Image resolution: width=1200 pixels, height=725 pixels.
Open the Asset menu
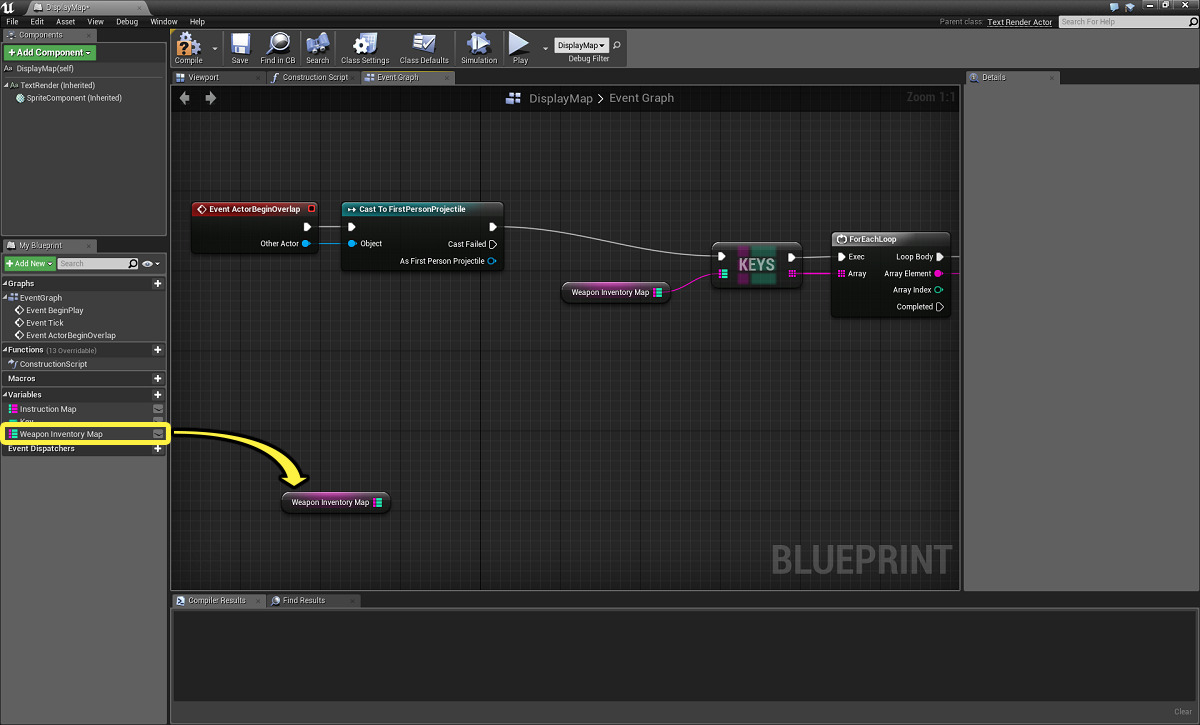coord(65,21)
